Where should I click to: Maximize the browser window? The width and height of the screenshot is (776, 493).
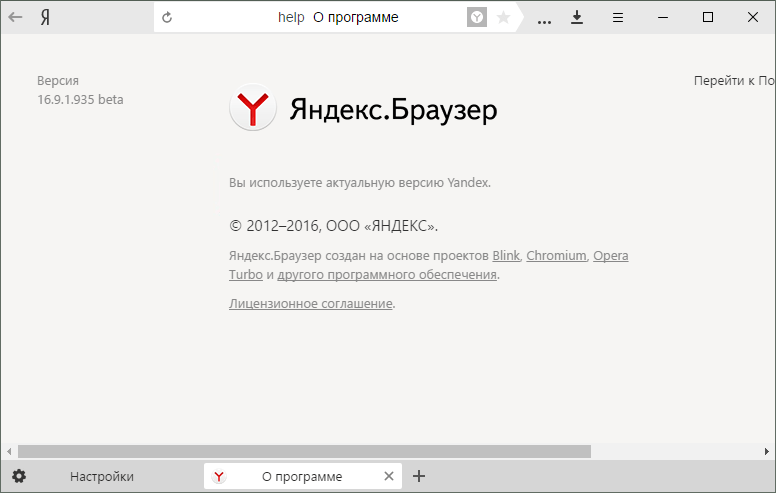coord(708,17)
